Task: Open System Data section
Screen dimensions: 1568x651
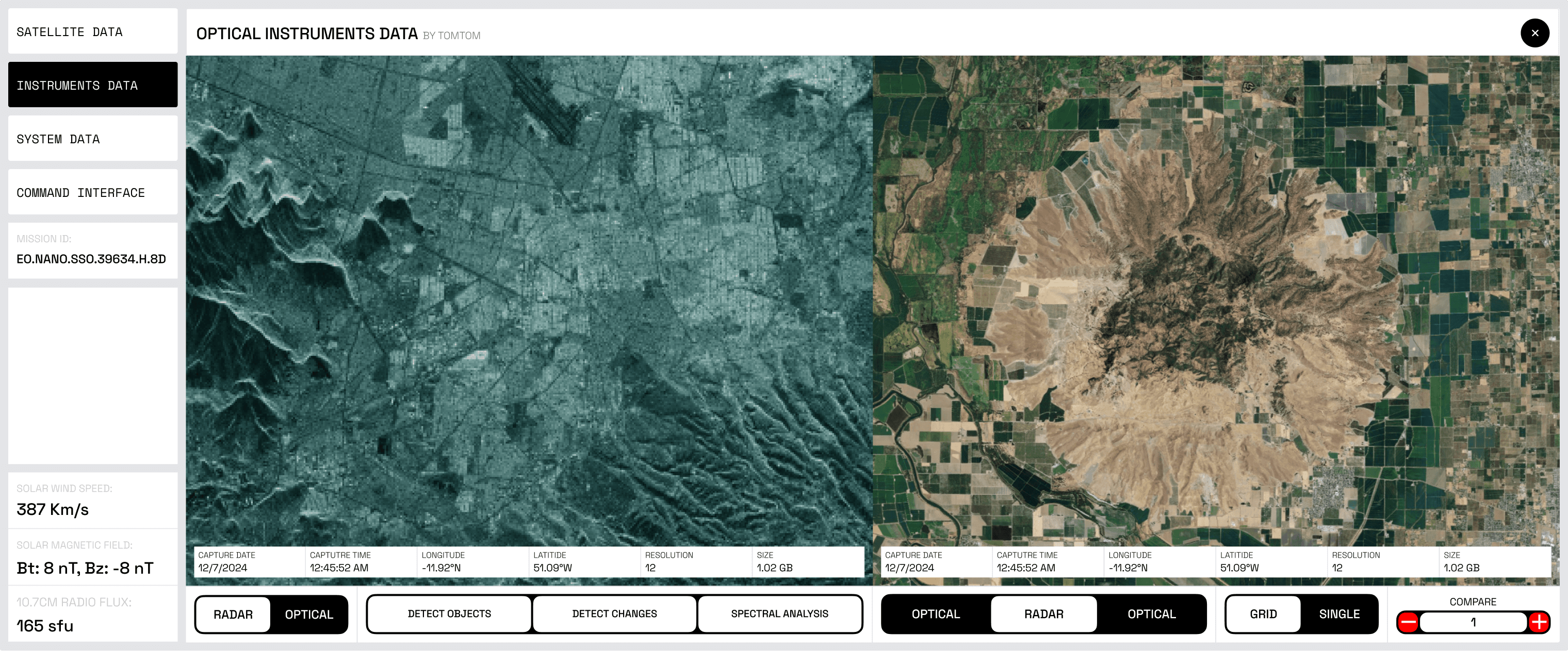Action: click(x=92, y=139)
